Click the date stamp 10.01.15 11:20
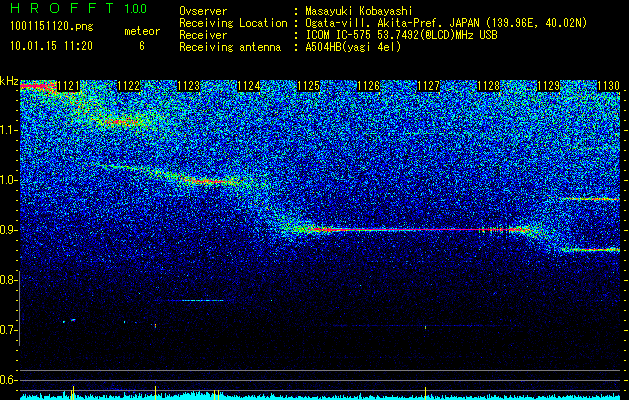 click(51, 46)
